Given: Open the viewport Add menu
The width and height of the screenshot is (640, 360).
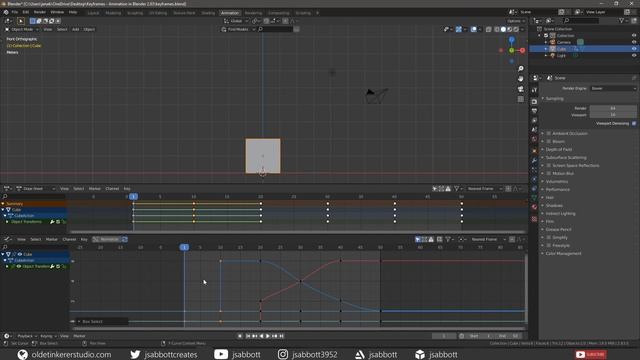Looking at the screenshot, I should click(x=76, y=29).
